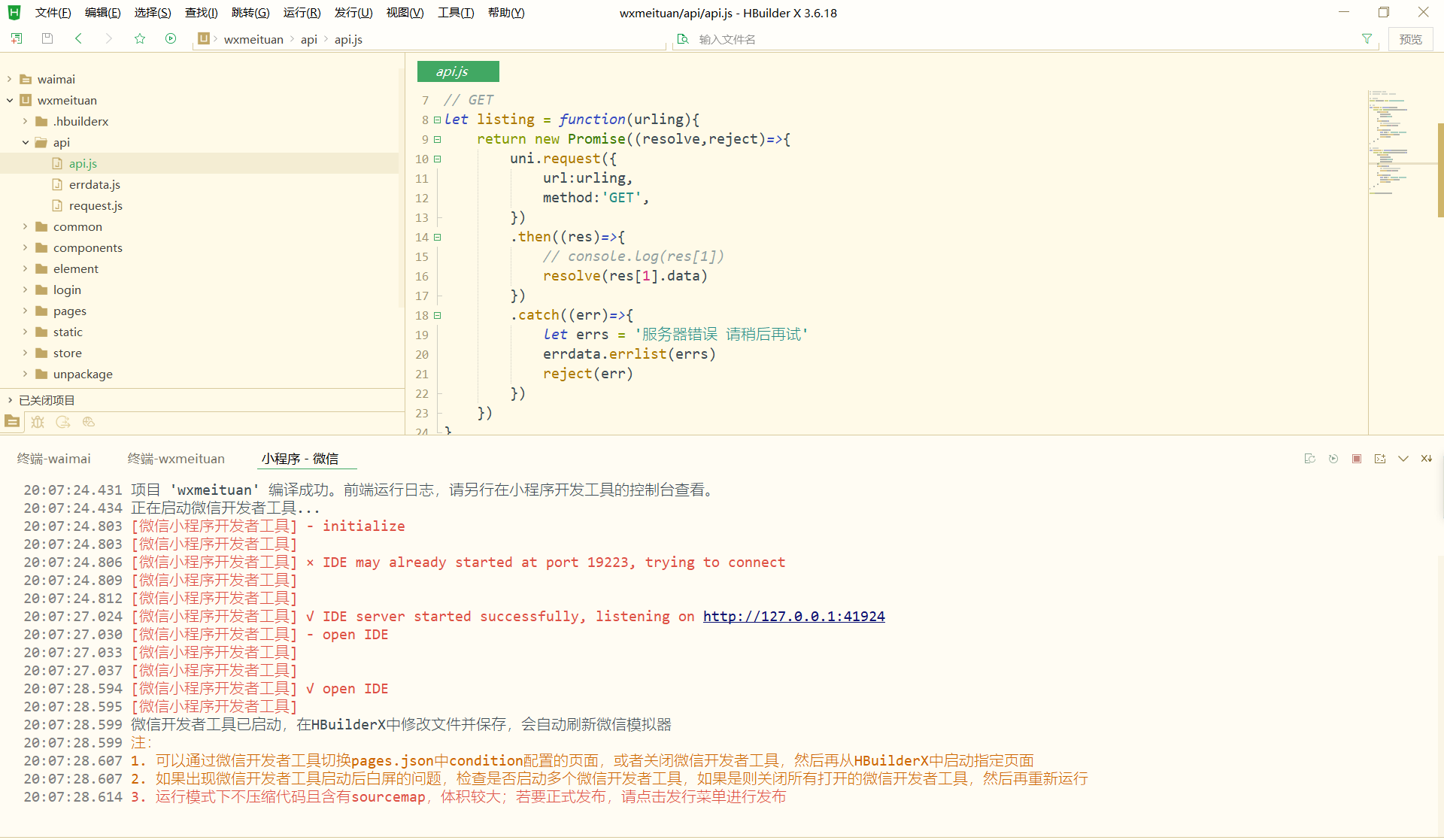Image resolution: width=1444 pixels, height=840 pixels.
Task: Stop the running mini program
Action: [1357, 459]
